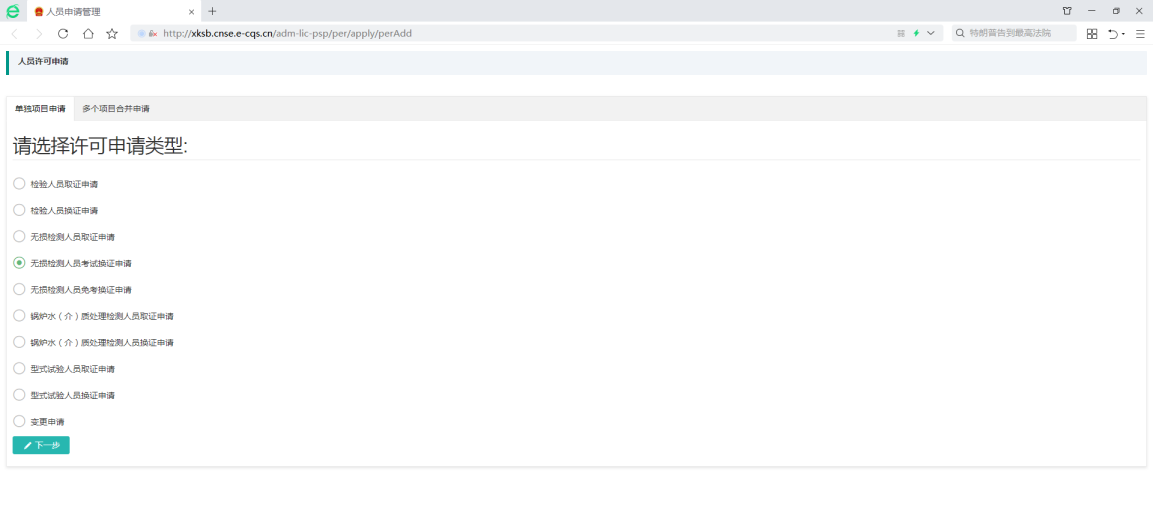This screenshot has width=1153, height=528.
Task: Open the extensions grid icon
Action: [x=1092, y=34]
